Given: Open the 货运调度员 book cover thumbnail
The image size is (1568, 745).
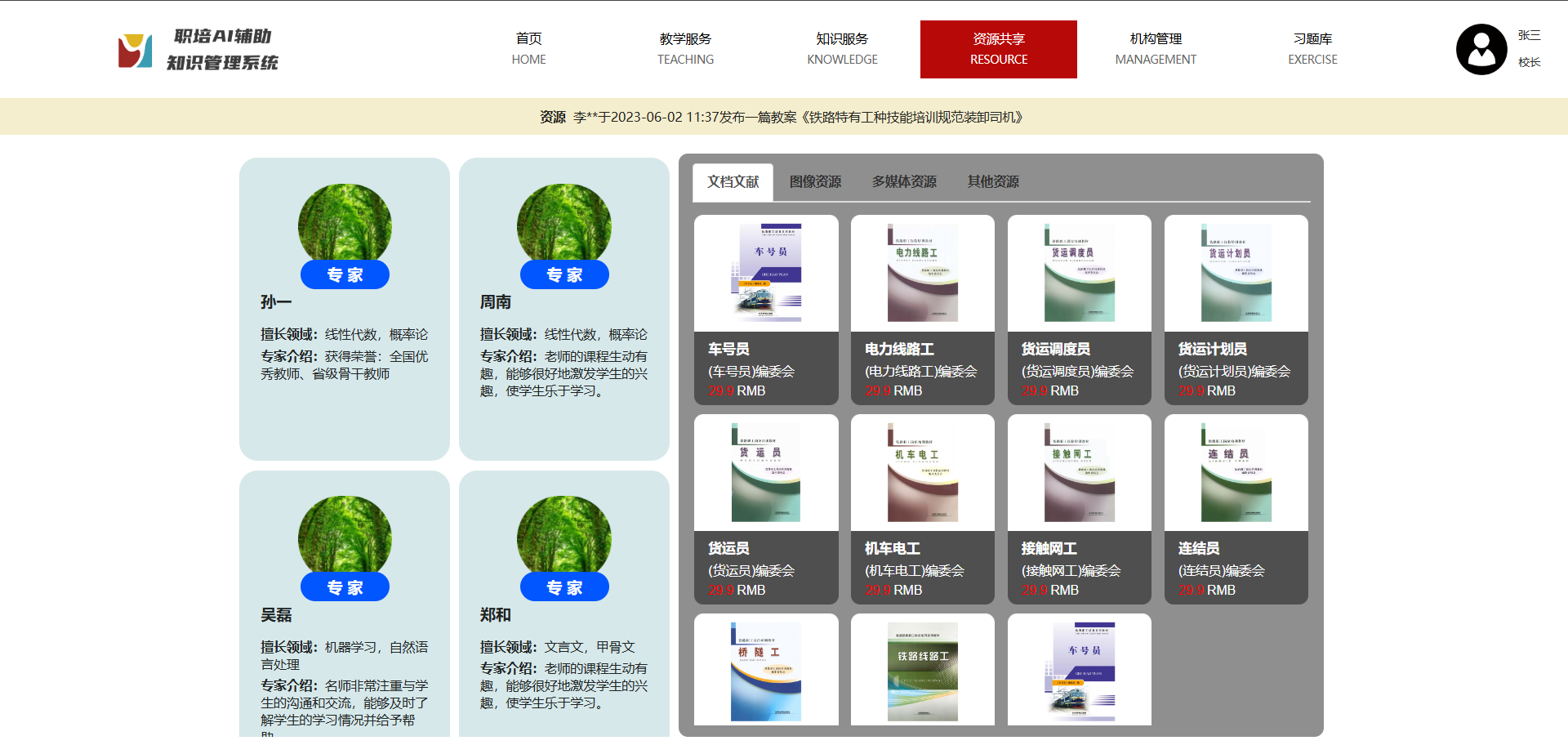Looking at the screenshot, I should (x=1080, y=272).
